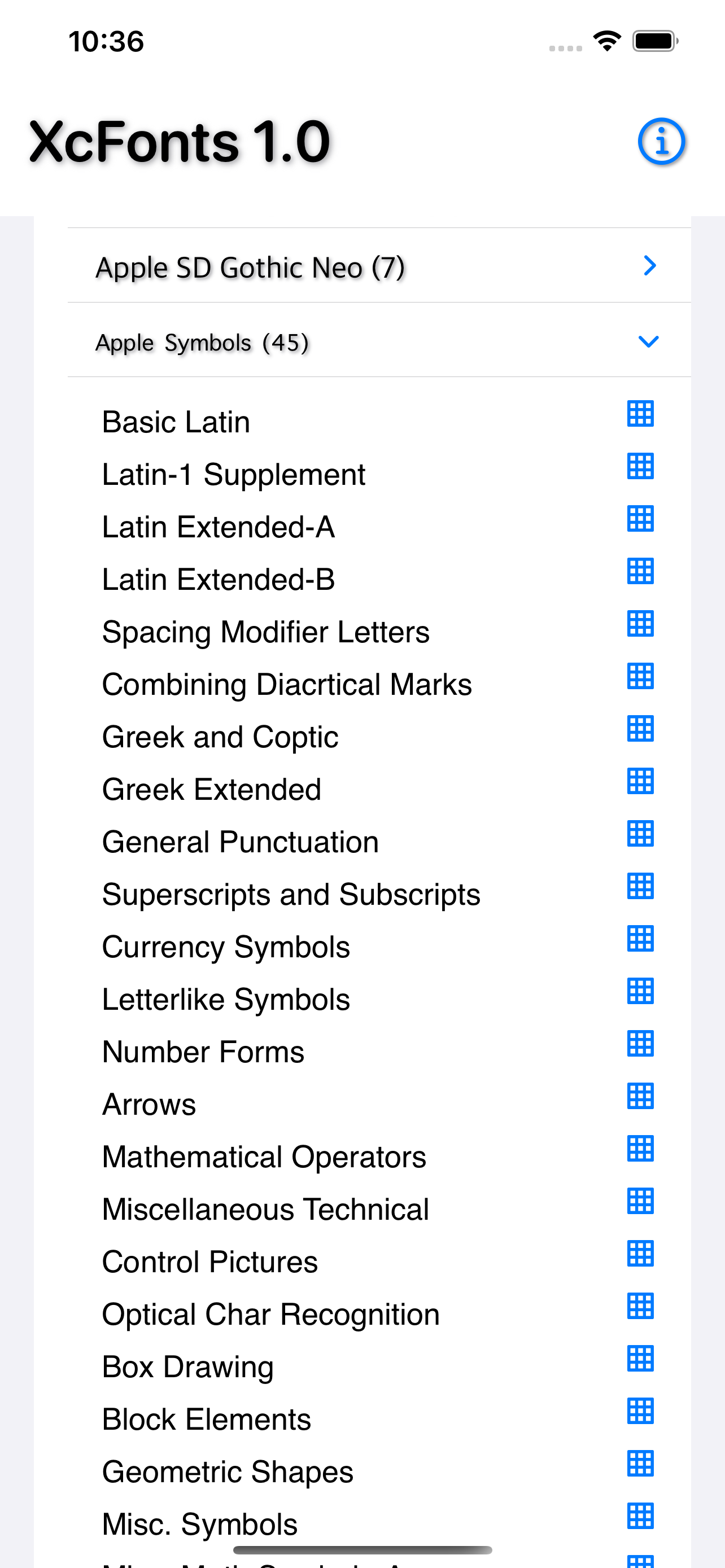
Task: Open character grid for Currency Symbols
Action: point(640,939)
